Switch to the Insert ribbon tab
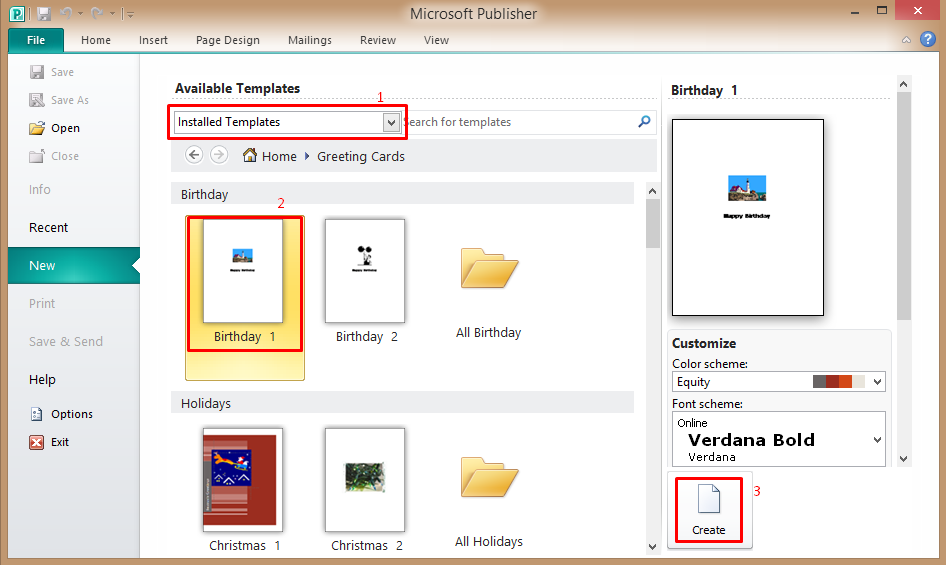This screenshot has height=565, width=946. tap(153, 40)
